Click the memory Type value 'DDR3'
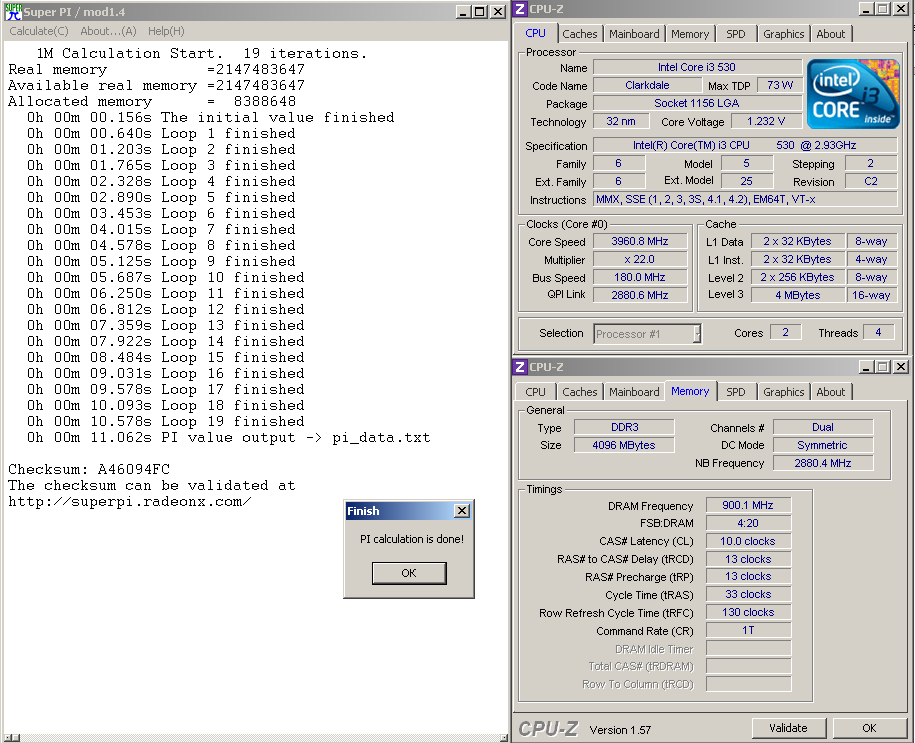This screenshot has height=743, width=915. [624, 427]
